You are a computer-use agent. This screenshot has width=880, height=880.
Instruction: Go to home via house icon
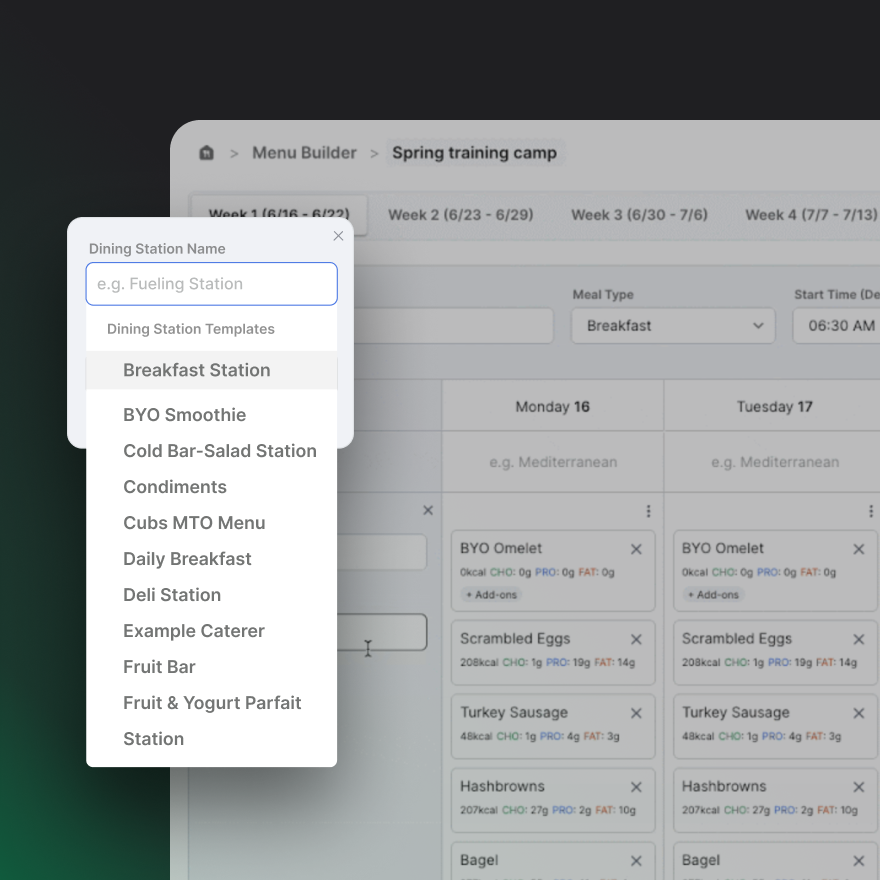pyautogui.click(x=207, y=153)
